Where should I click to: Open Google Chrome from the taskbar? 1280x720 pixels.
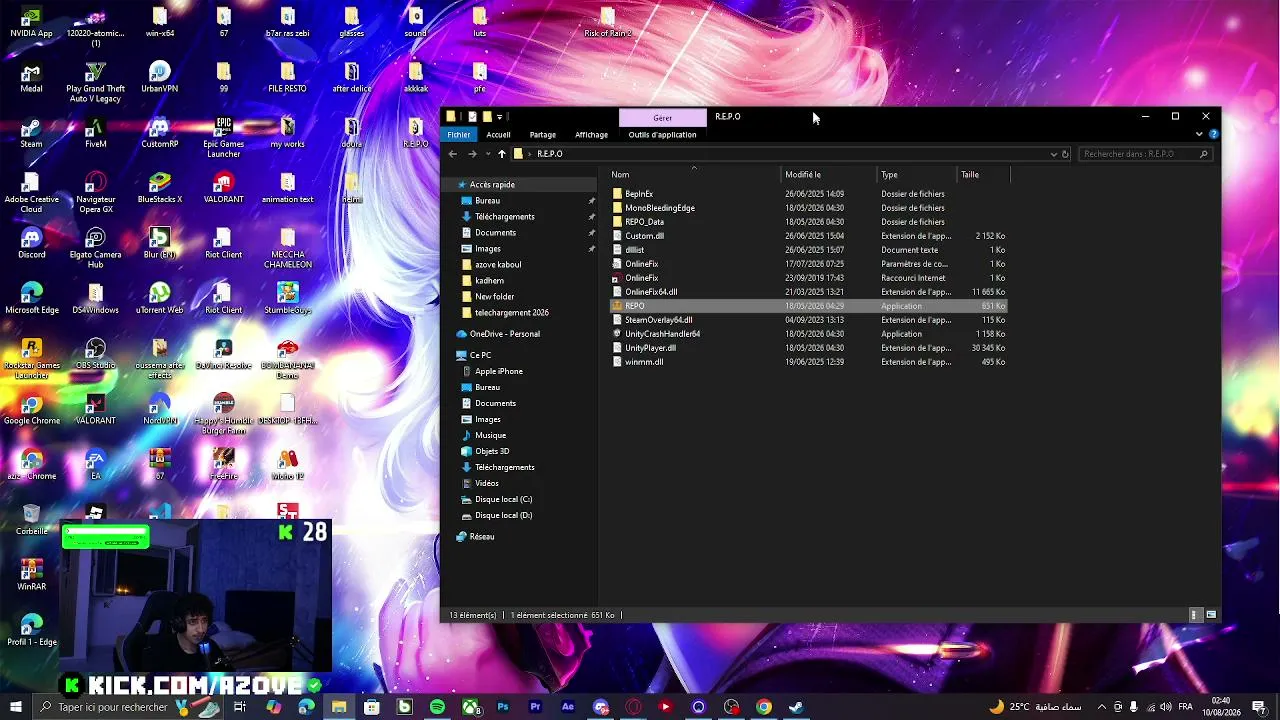coord(764,707)
